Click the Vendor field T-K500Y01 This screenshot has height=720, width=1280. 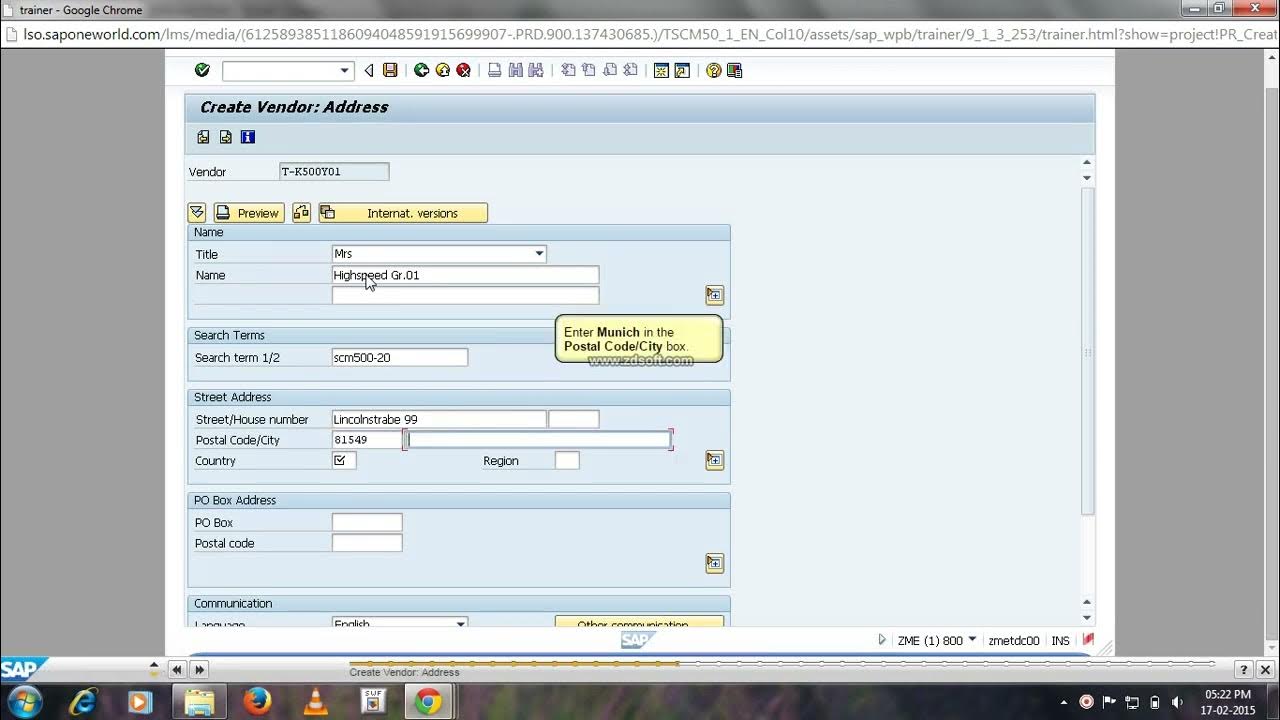pos(334,171)
